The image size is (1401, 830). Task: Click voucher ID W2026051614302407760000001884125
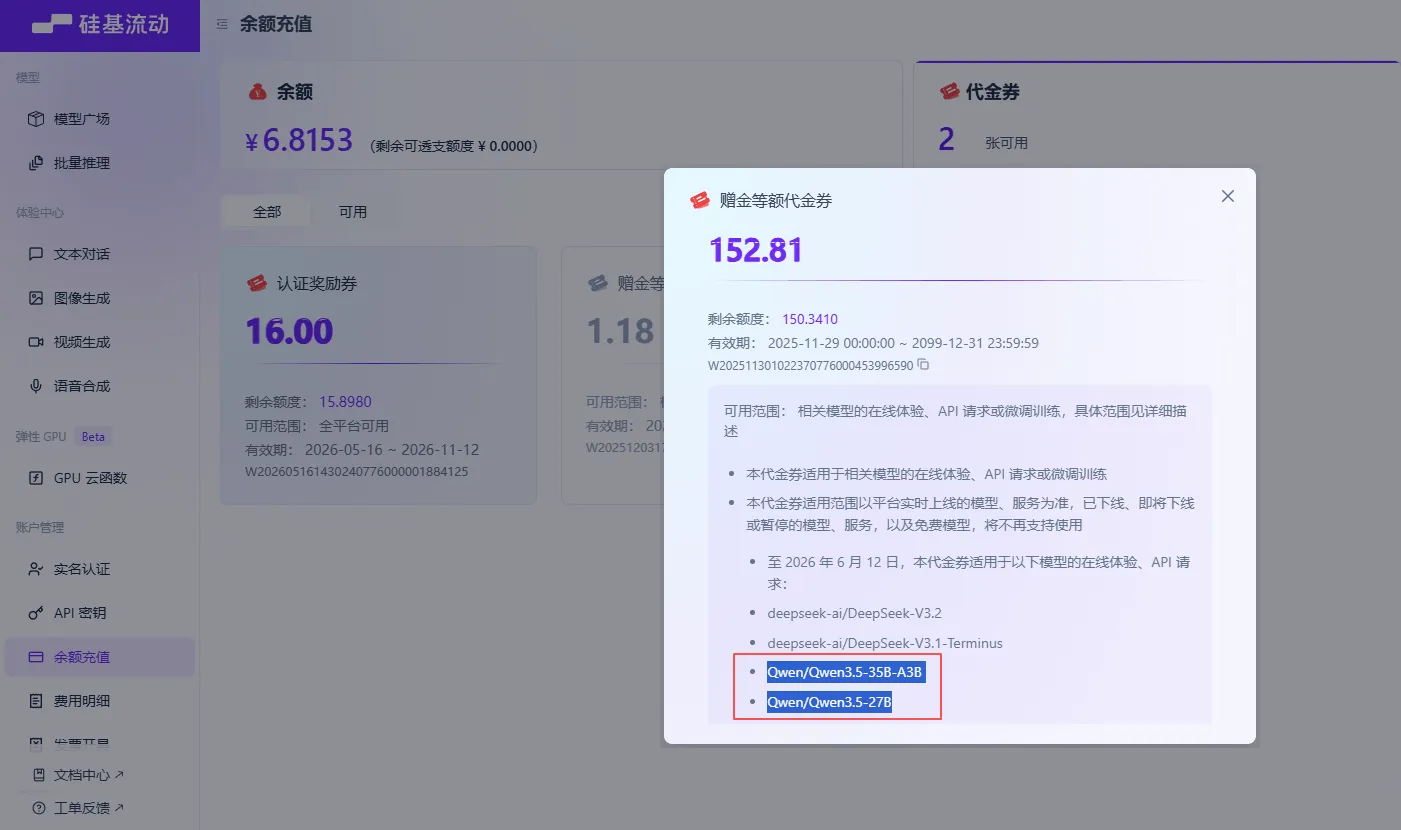click(357, 471)
